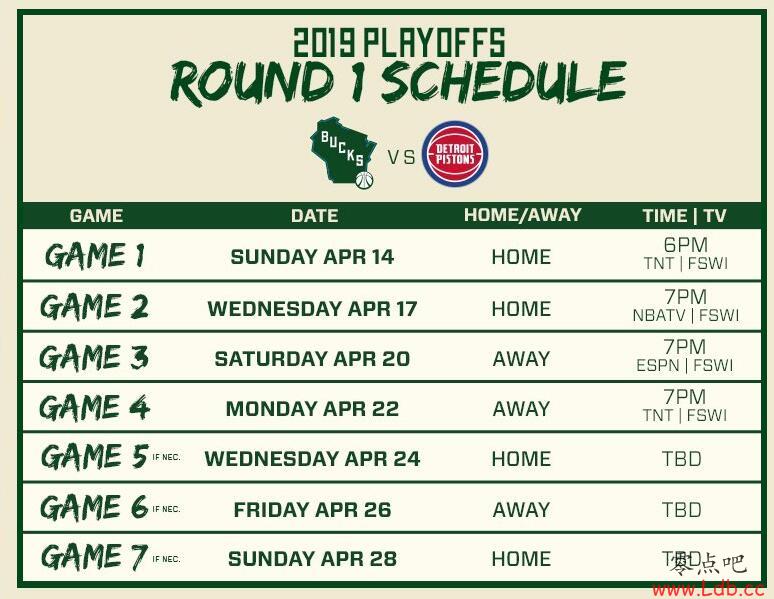Click the TIME | TV column header
This screenshot has width=774, height=599.
click(x=684, y=216)
